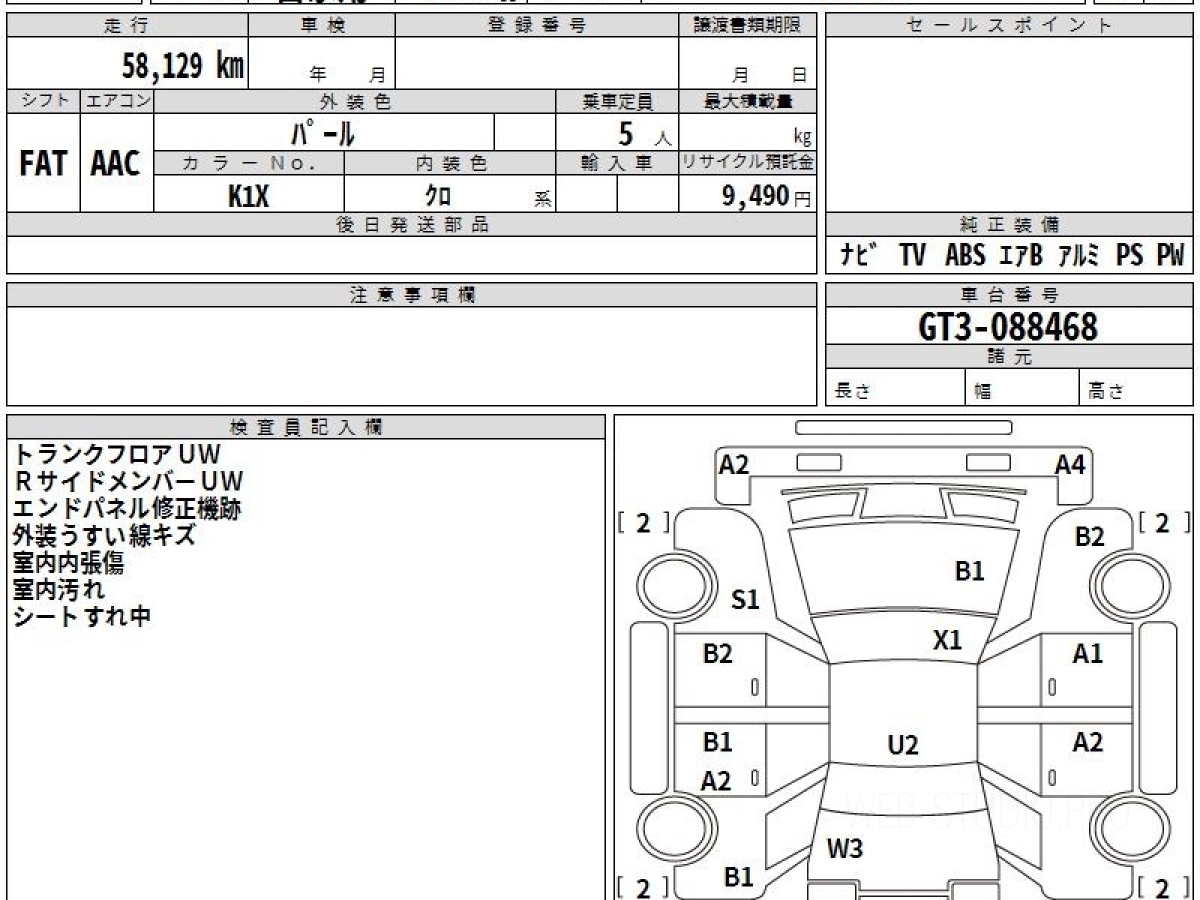Select the PW equipment entry
The image size is (1200, 900).
1170,256
